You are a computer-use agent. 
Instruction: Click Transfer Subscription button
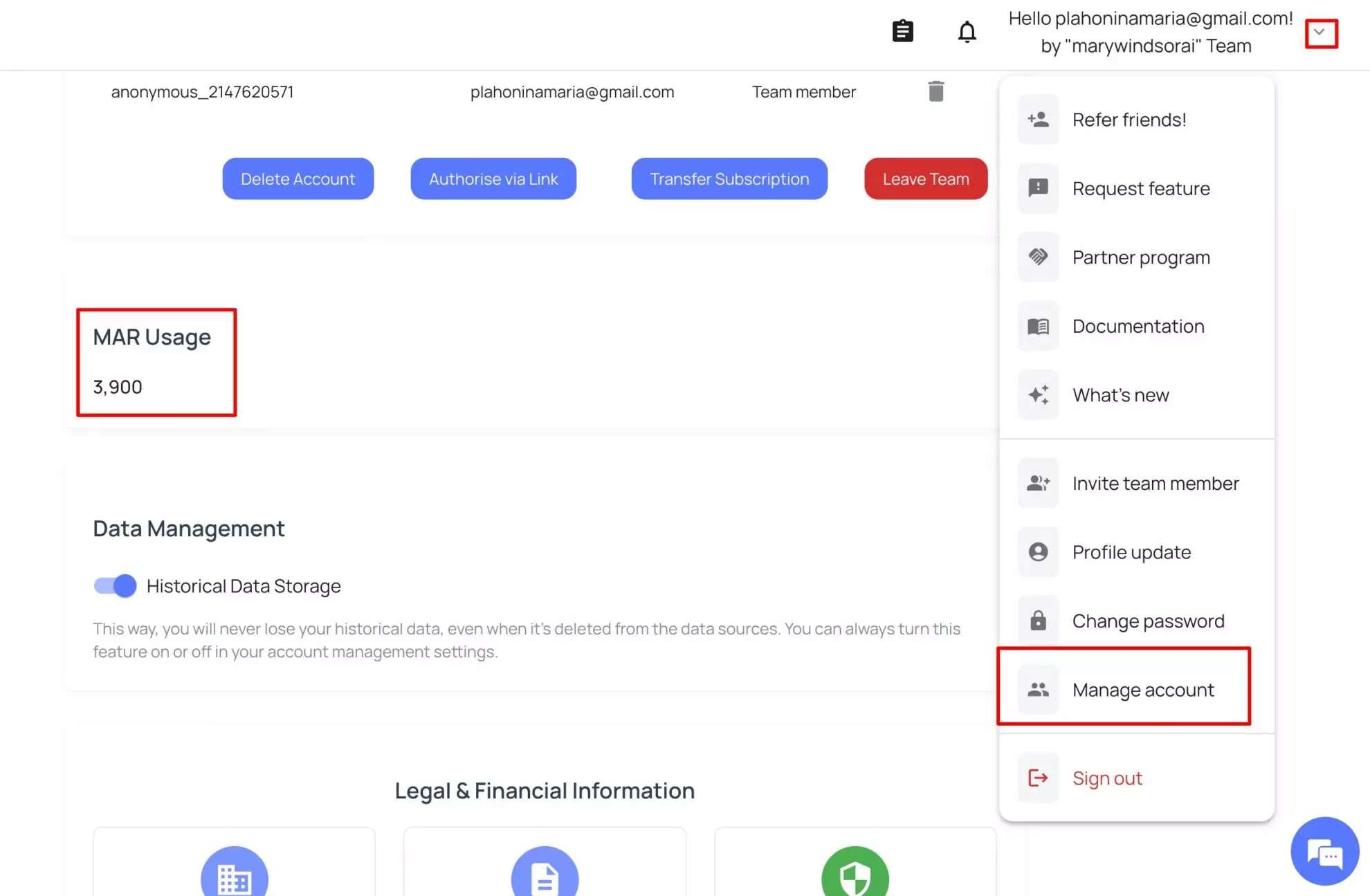pos(729,179)
